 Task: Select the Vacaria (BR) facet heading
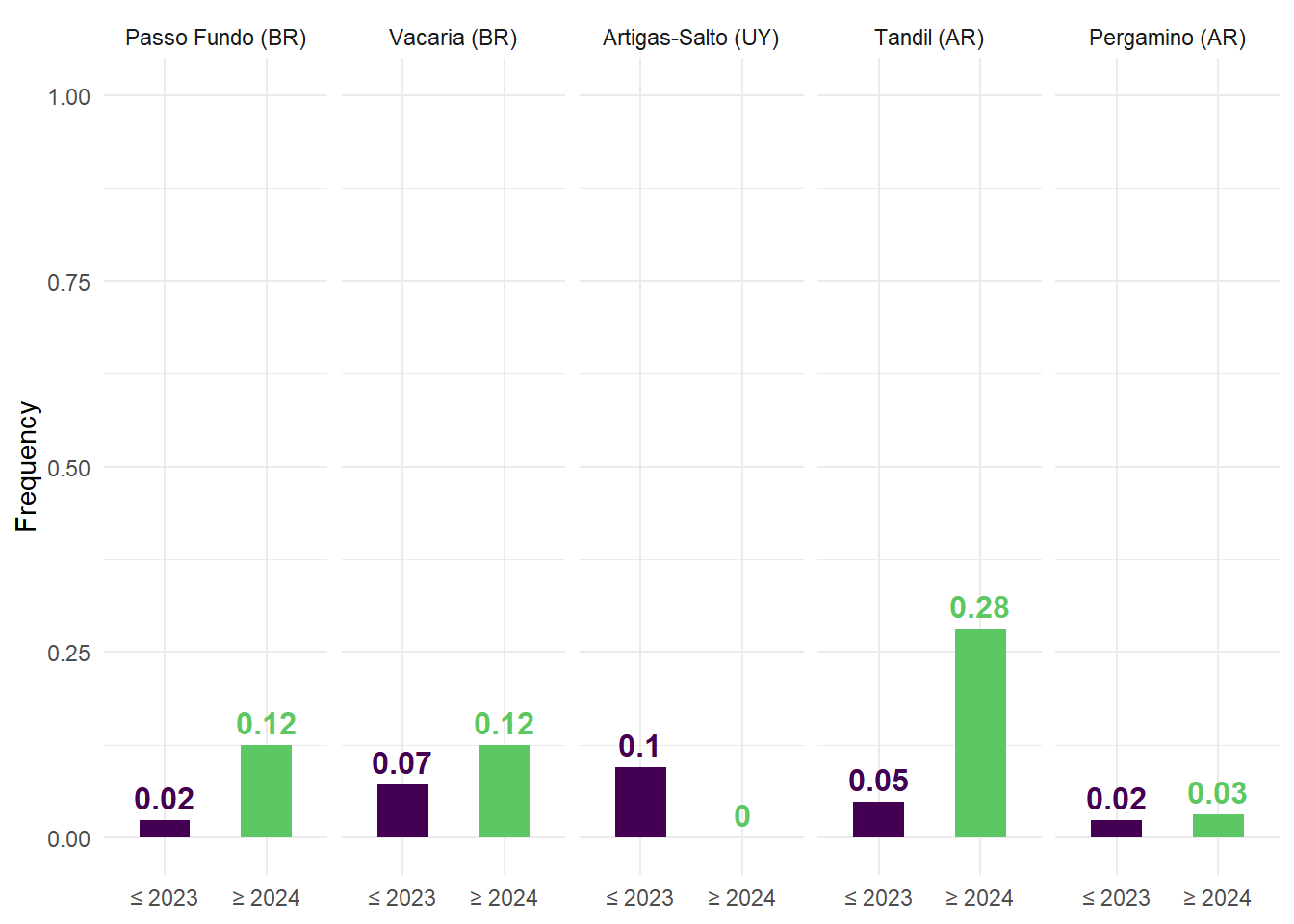pos(453,38)
